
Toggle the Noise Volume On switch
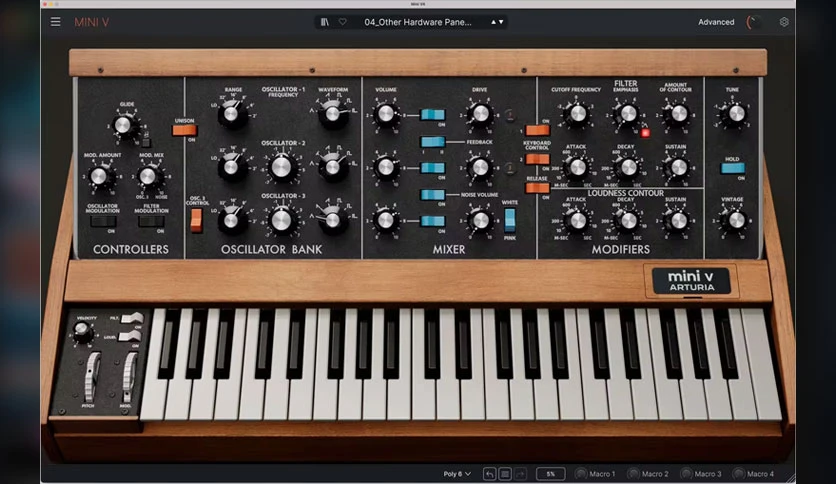[x=432, y=195]
